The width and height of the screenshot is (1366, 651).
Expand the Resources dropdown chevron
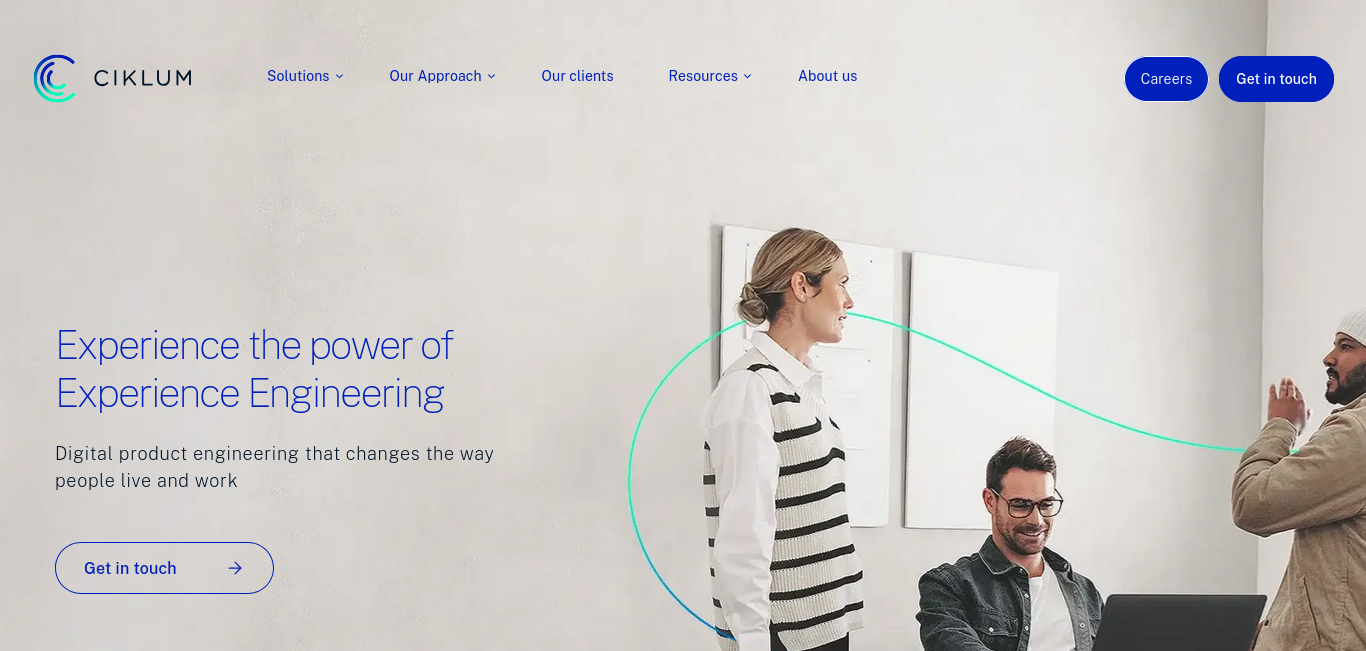(x=747, y=77)
